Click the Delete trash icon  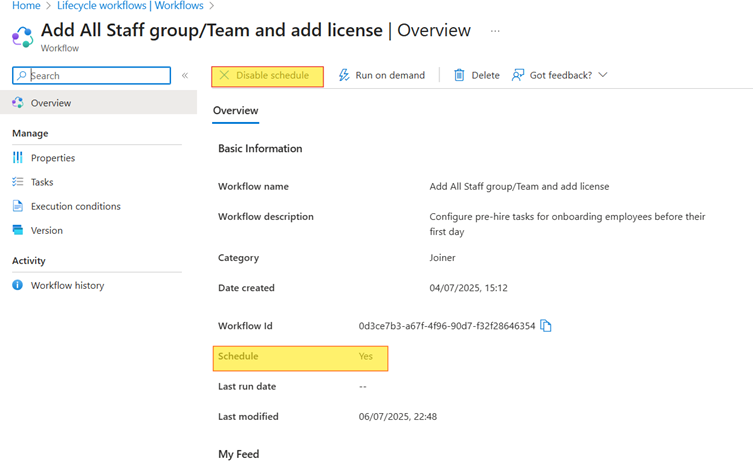pyautogui.click(x=459, y=75)
